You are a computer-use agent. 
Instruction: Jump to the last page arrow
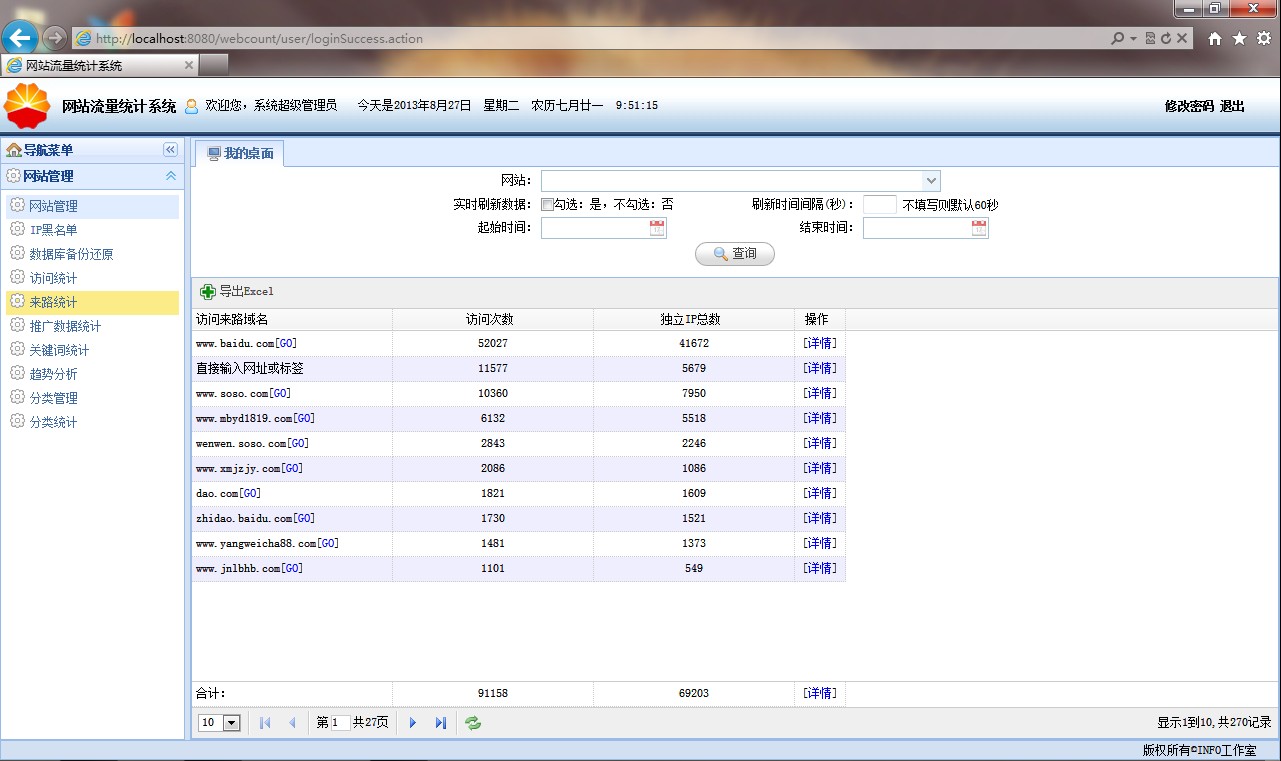point(440,723)
